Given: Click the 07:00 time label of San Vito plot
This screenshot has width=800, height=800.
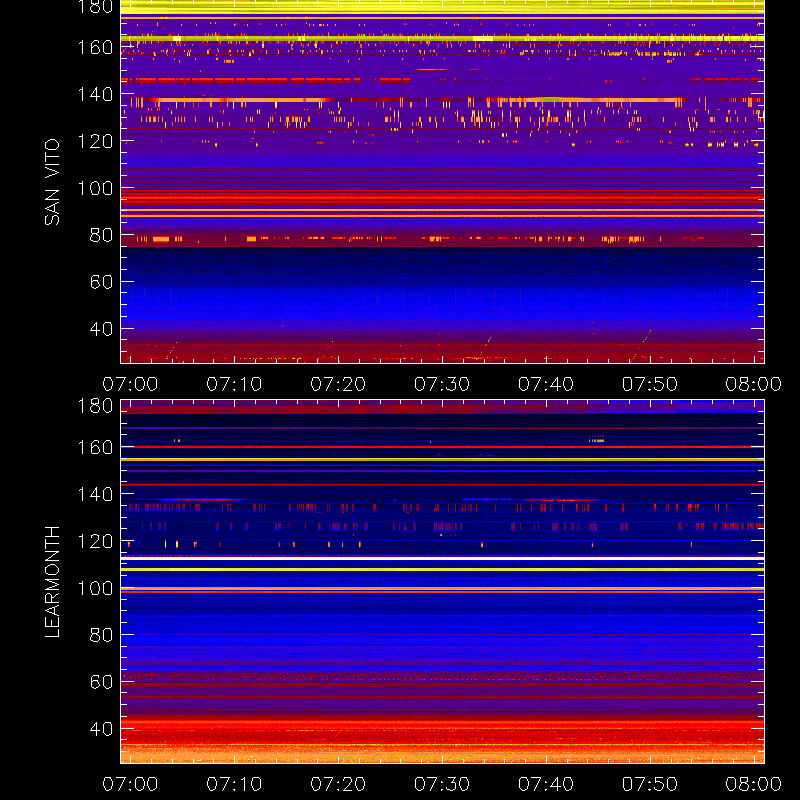Looking at the screenshot, I should [130, 384].
